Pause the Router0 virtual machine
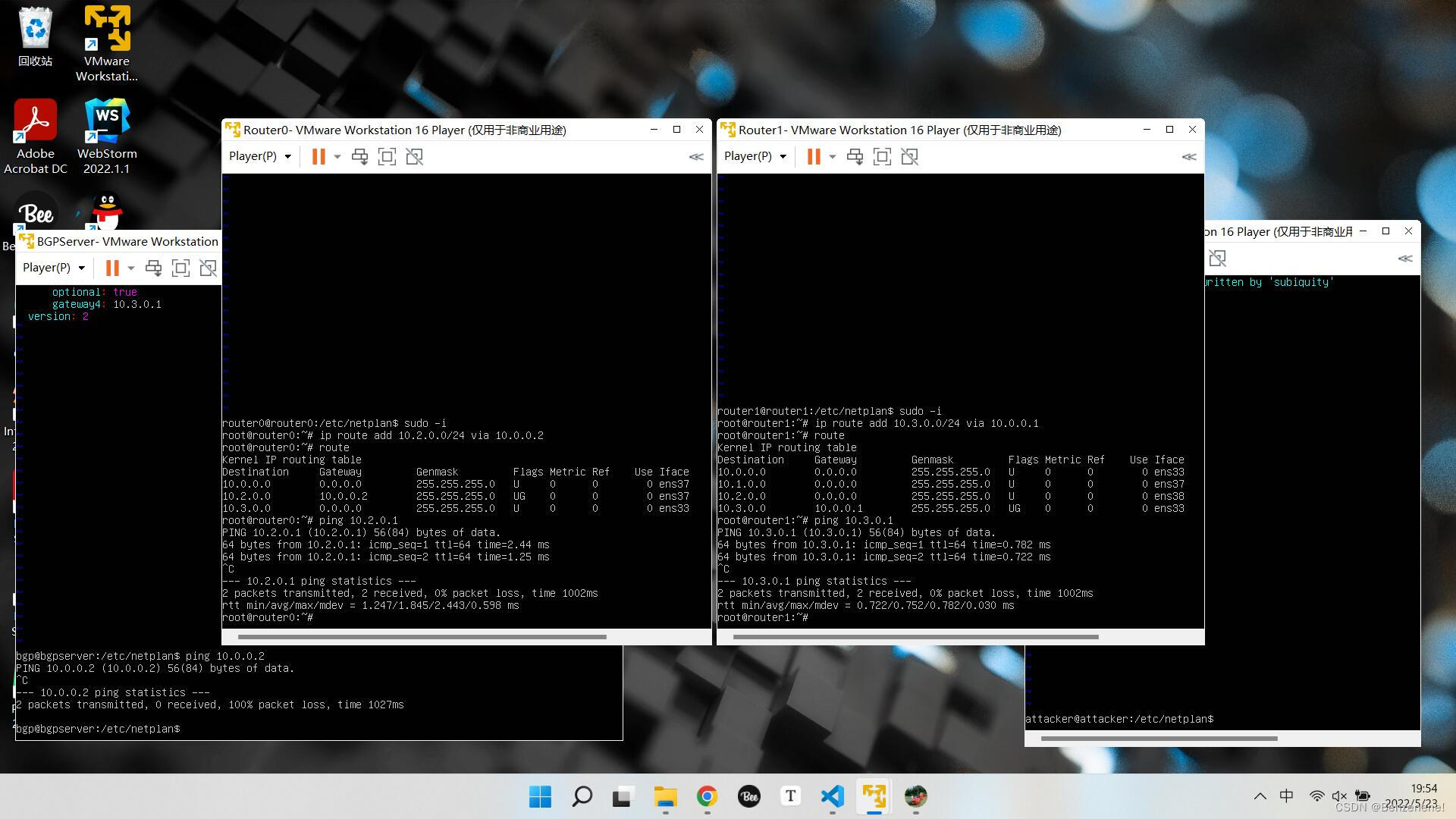The width and height of the screenshot is (1456, 819). 318,156
